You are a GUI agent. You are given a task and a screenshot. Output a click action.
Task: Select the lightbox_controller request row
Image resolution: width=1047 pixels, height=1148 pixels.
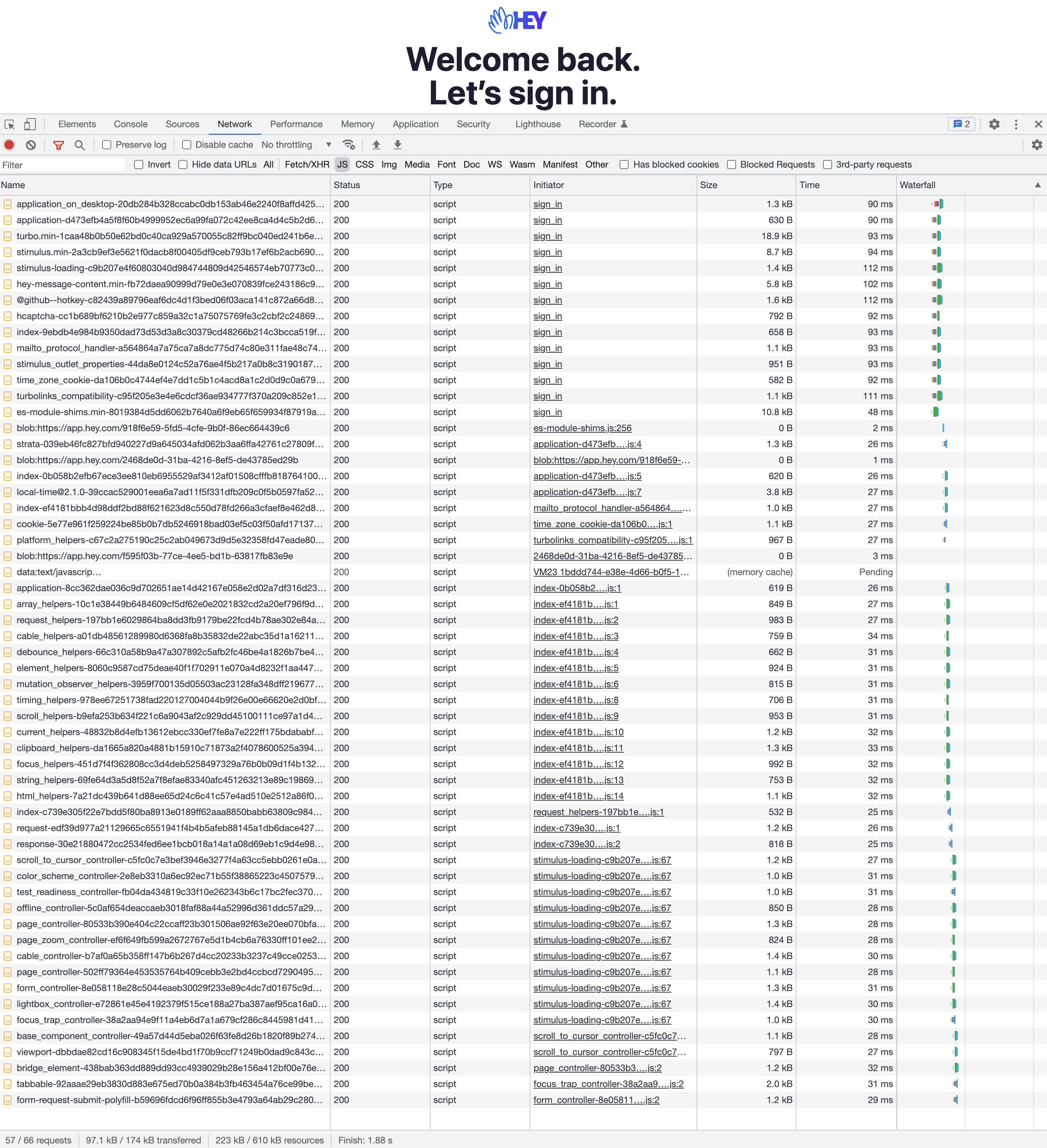click(523, 1004)
